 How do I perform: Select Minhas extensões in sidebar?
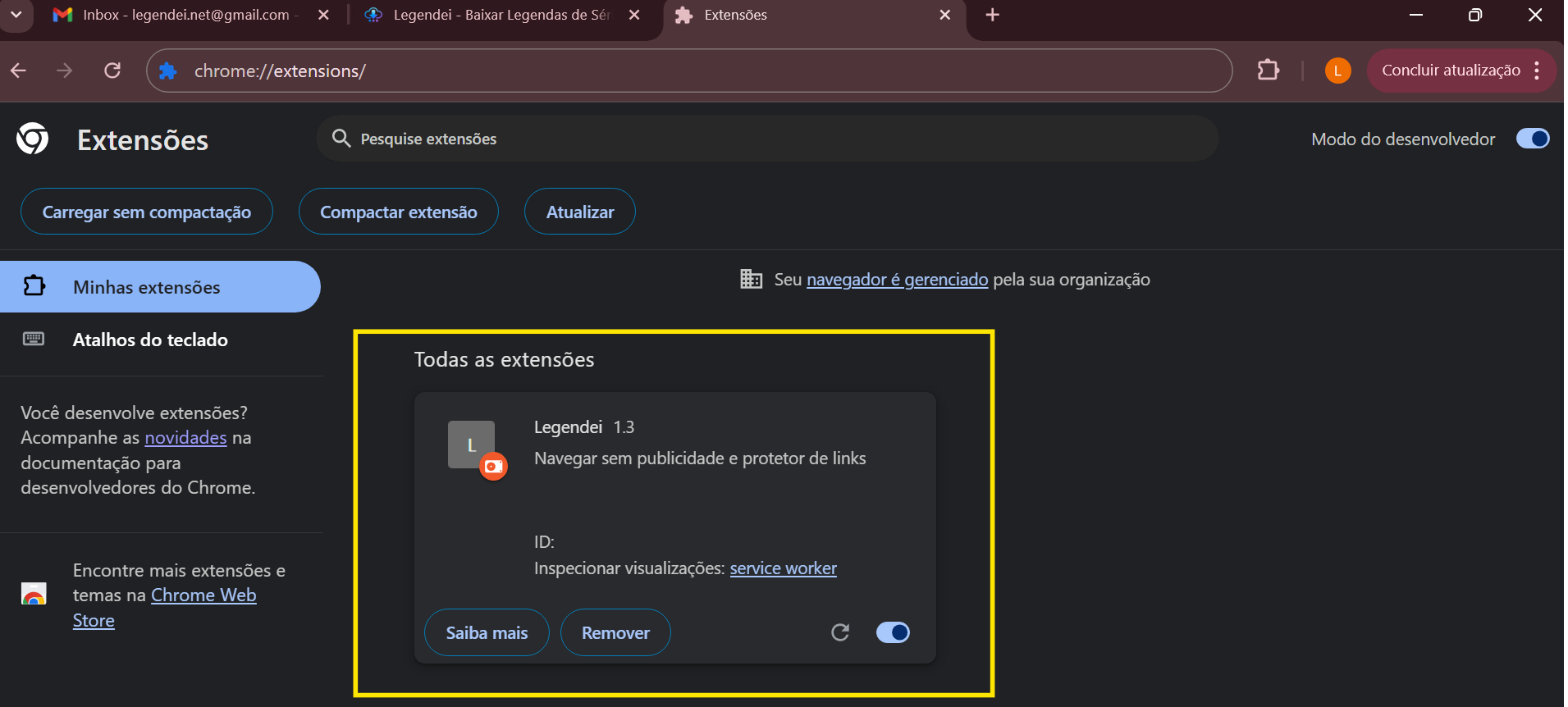tap(147, 287)
